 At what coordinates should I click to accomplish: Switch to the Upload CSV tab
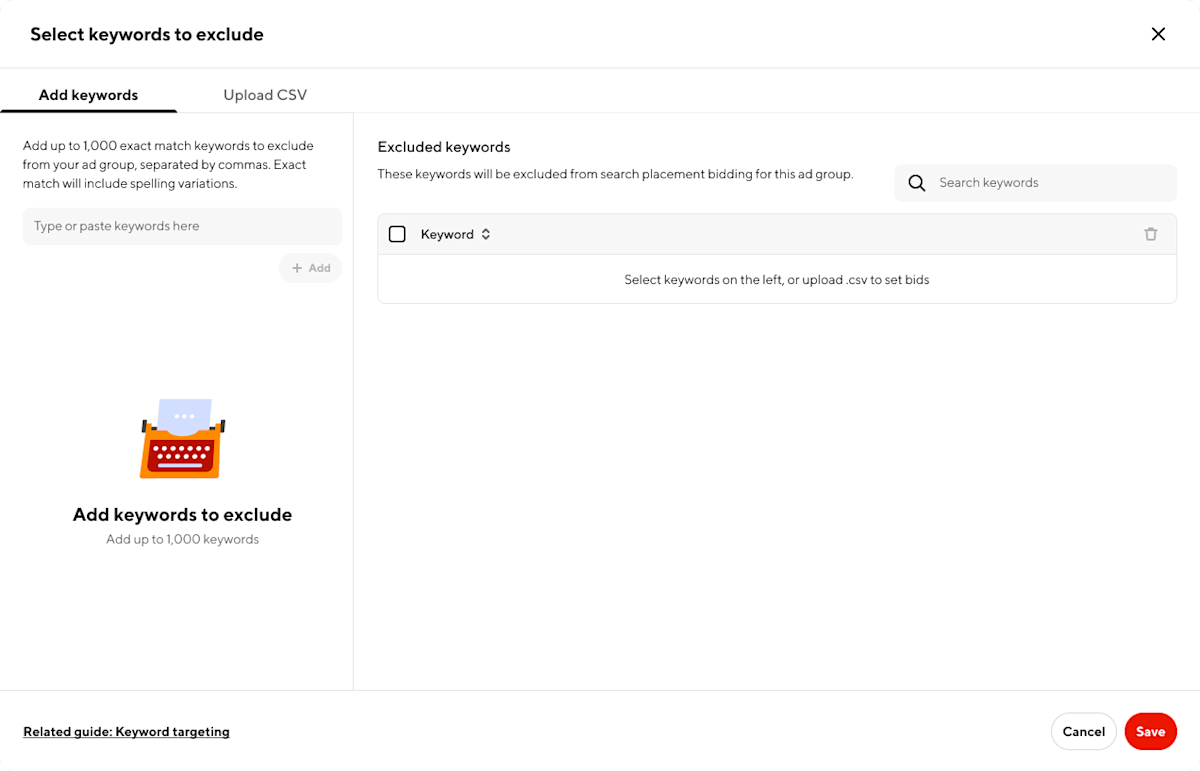click(x=264, y=94)
